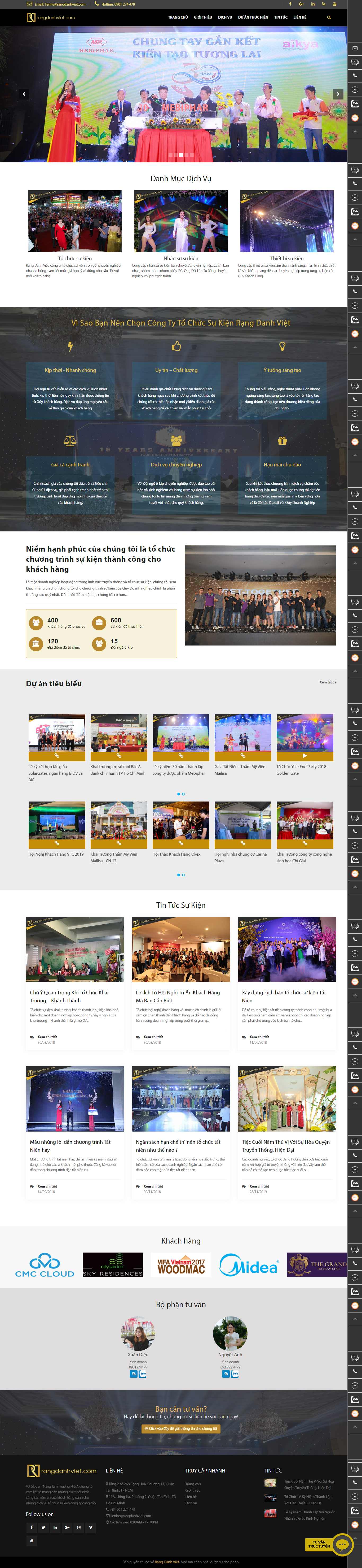The height and width of the screenshot is (1568, 362).
Task: Click the link icon on Hội Nghị Khách Hàng VFC 2019
Action: [x=57, y=844]
